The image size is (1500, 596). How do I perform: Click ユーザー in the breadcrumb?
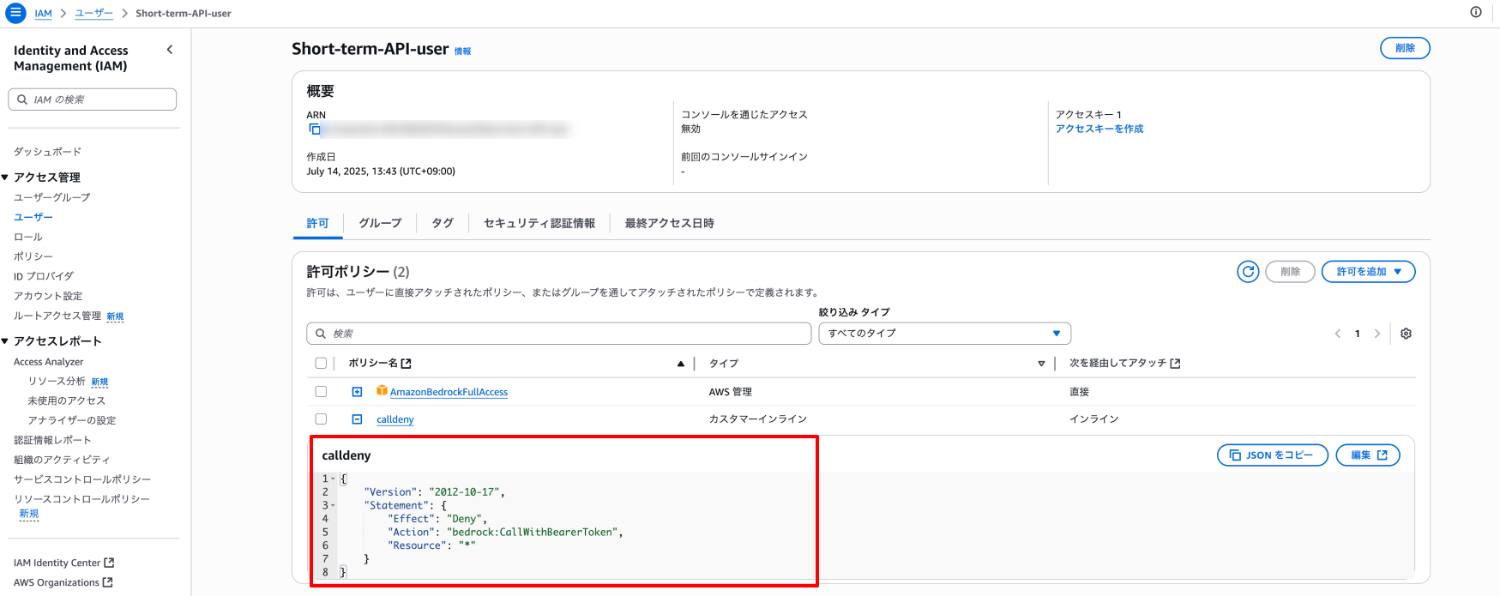[94, 12]
